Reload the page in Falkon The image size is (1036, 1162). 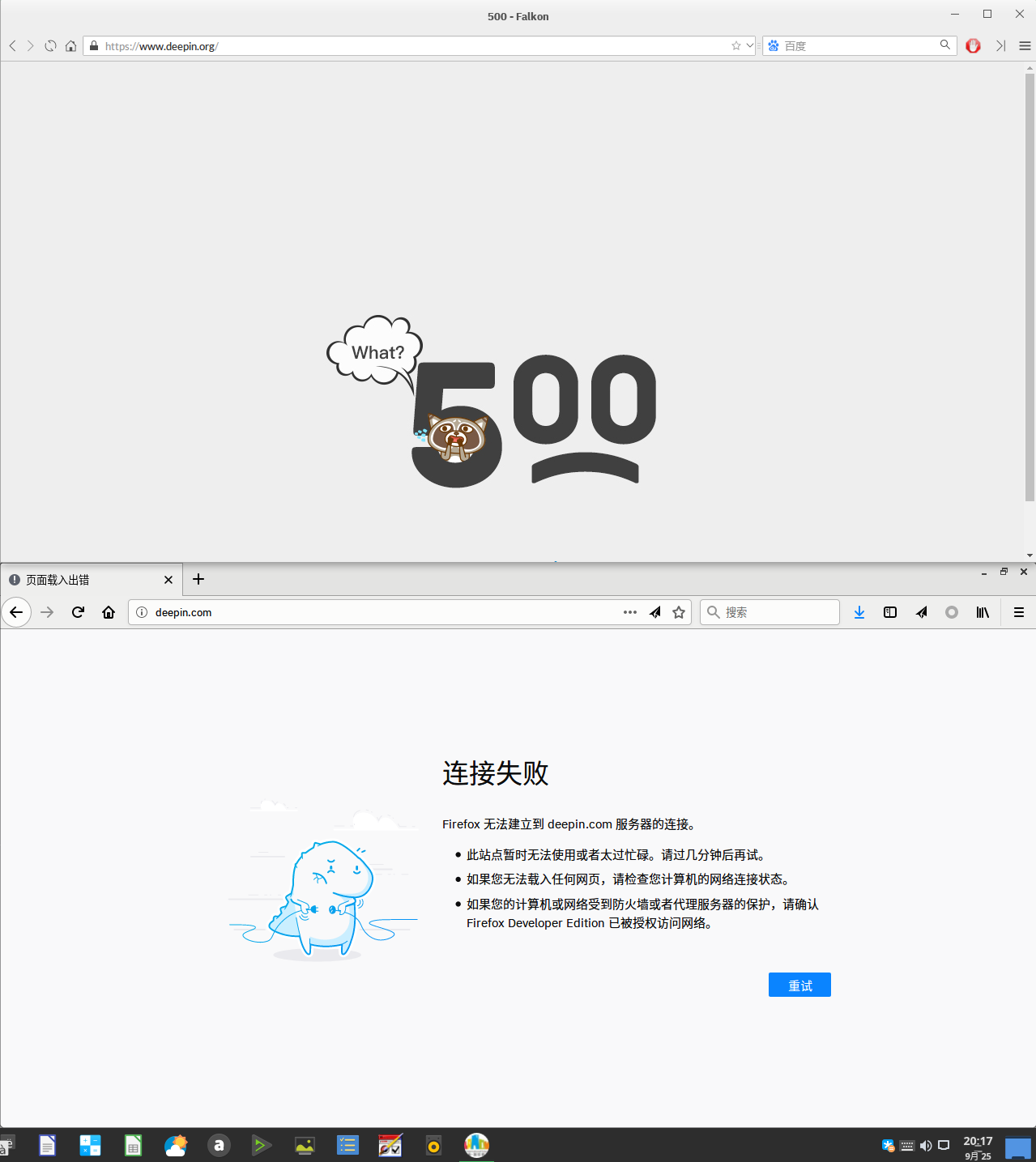(50, 46)
